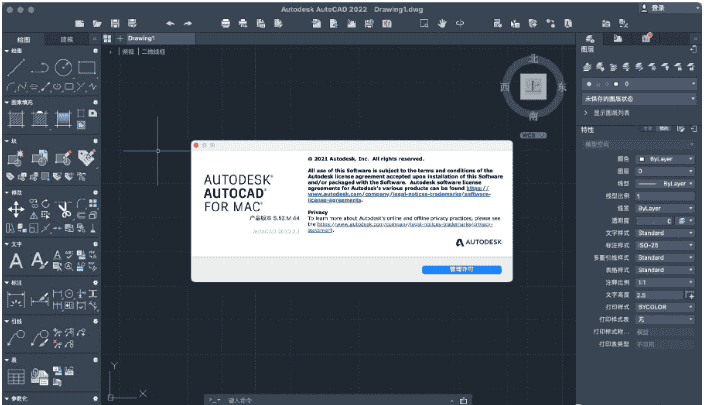Select the Hatch fill tool

[x=16, y=119]
